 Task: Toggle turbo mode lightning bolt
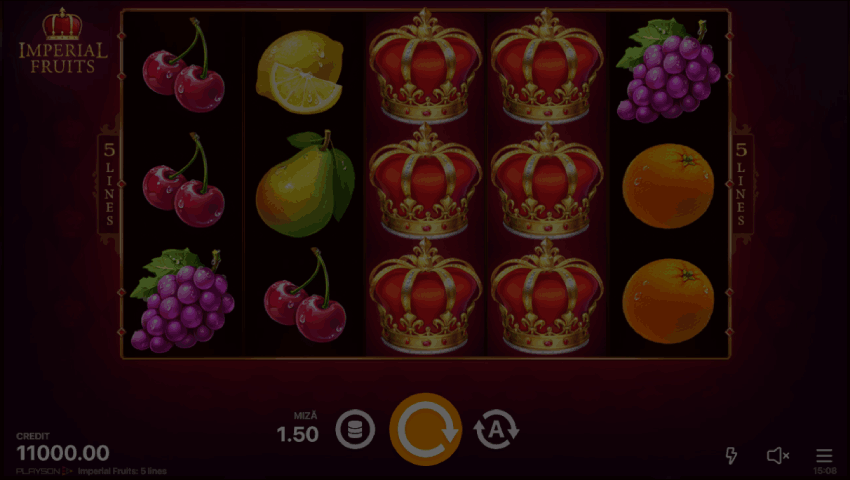(x=731, y=456)
